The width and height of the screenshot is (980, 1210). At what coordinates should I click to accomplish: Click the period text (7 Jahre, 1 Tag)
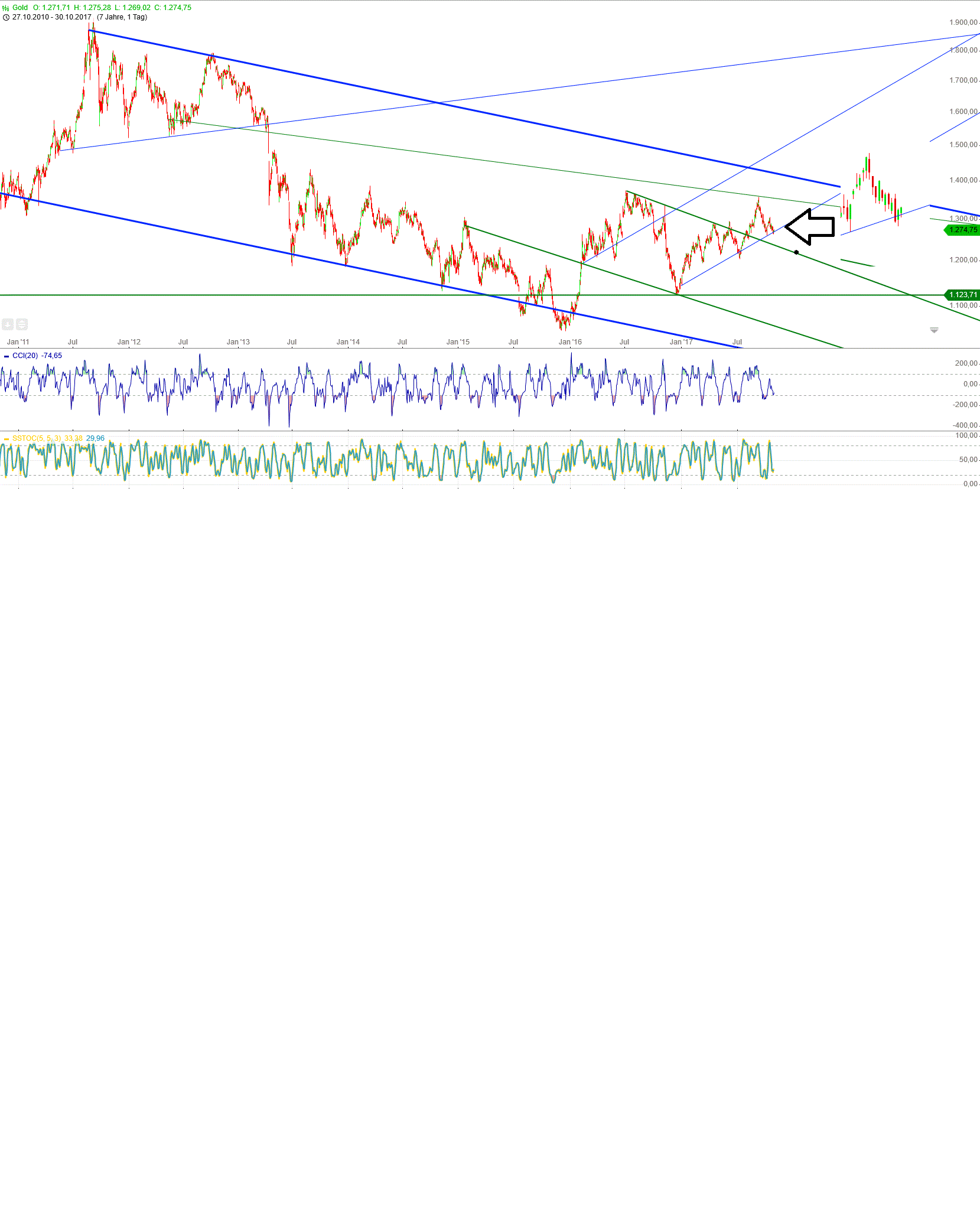[x=122, y=17]
